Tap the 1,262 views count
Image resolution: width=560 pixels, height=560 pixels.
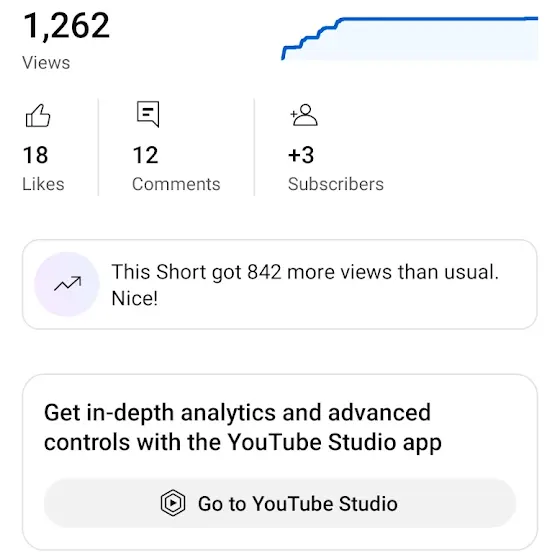tap(66, 25)
